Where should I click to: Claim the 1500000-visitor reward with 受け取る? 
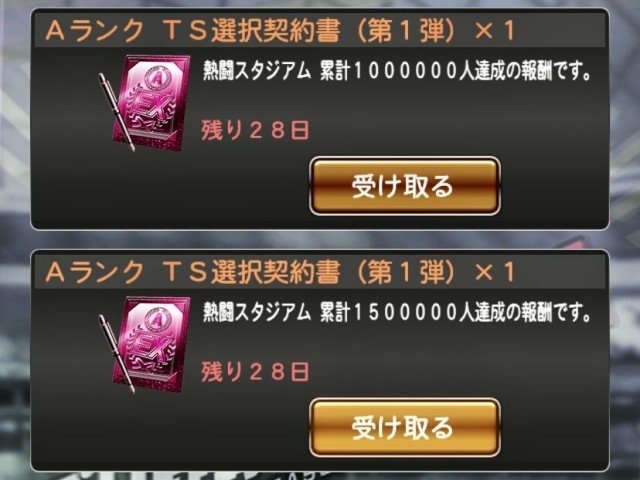[404, 427]
